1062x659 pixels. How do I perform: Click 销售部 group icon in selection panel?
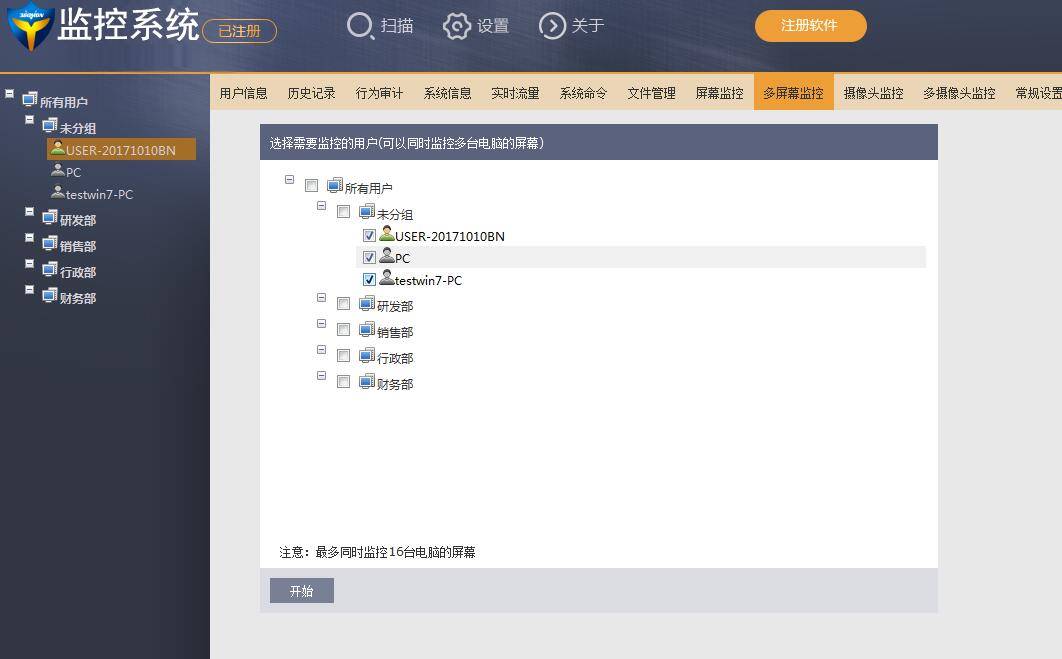(x=366, y=329)
